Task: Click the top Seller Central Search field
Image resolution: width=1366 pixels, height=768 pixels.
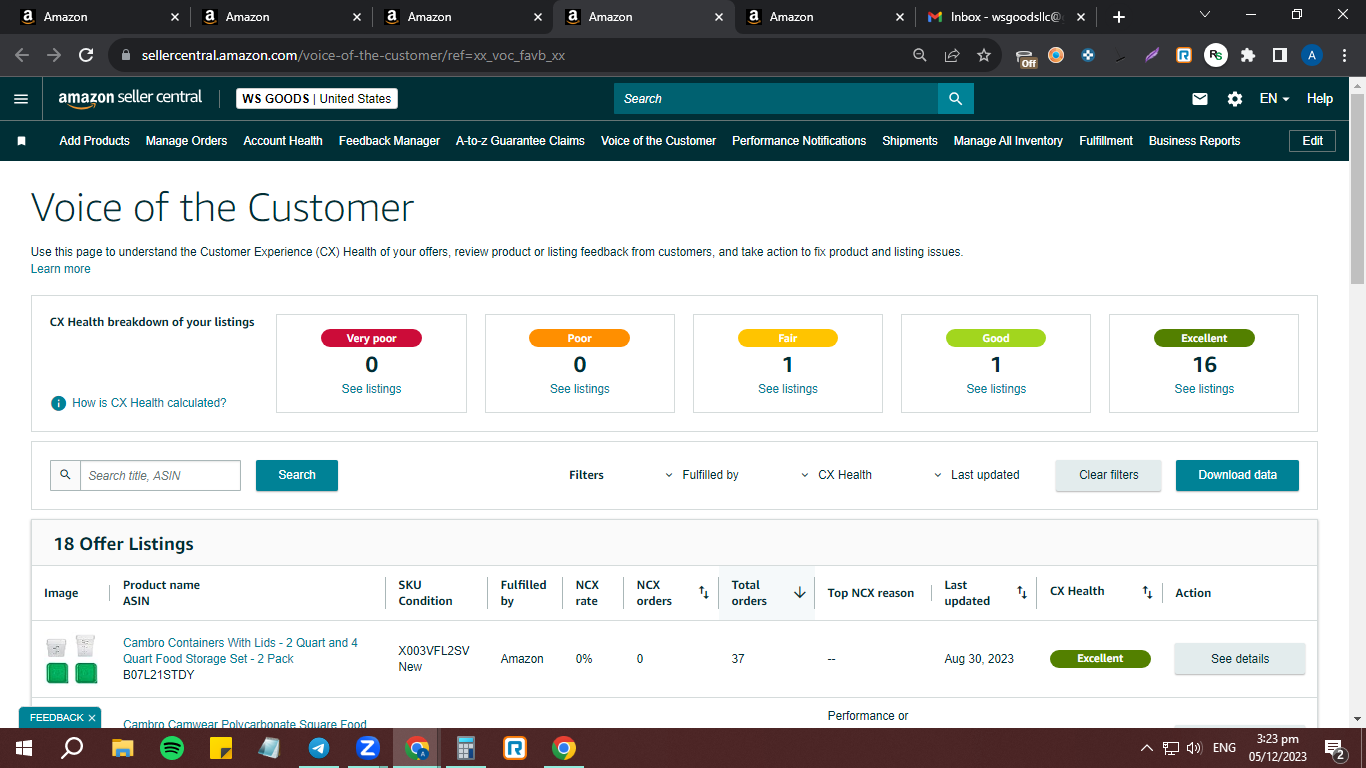Action: [776, 99]
